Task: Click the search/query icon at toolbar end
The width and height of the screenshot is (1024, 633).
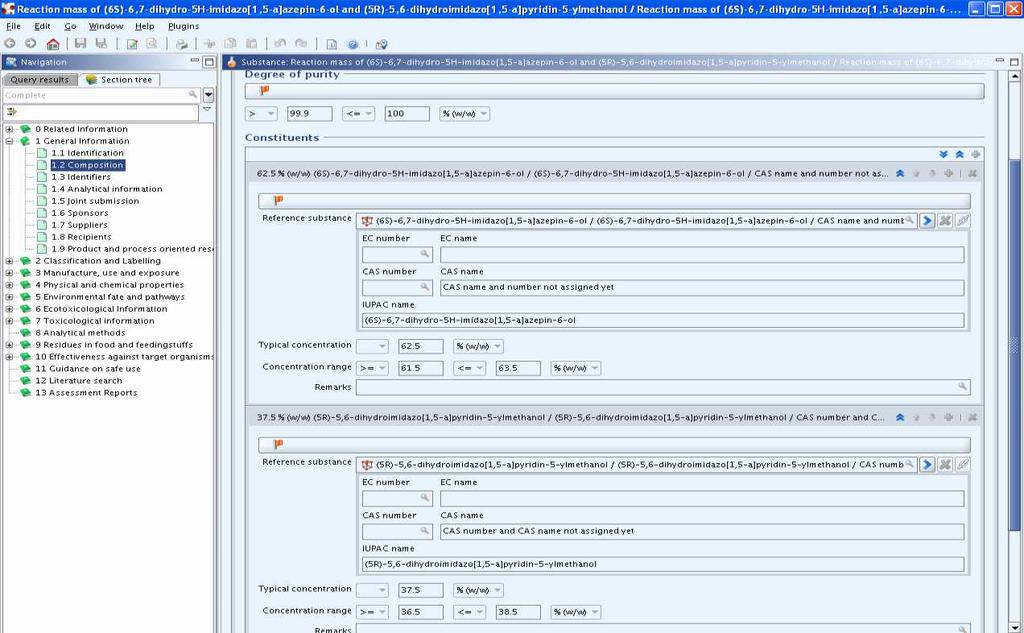Action: (x=381, y=44)
